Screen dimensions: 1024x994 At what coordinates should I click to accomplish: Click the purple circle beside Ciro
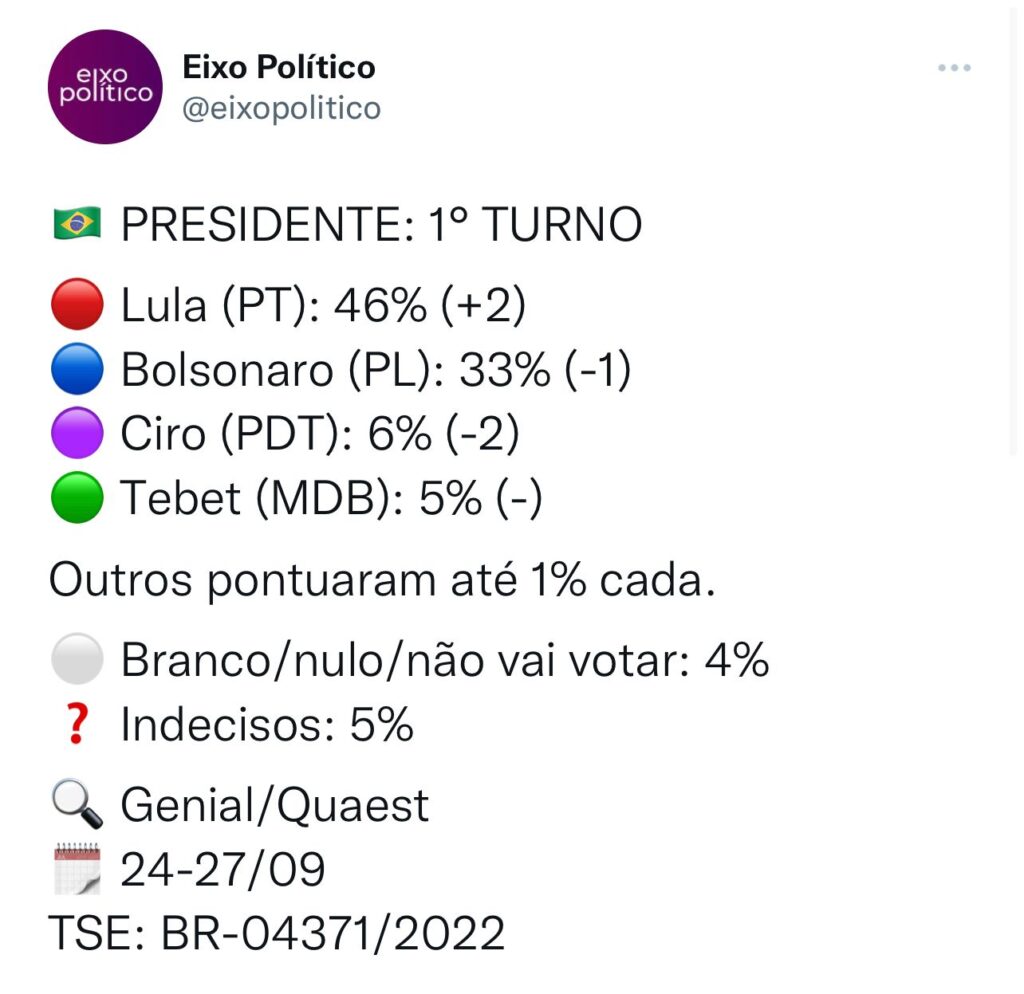point(76,434)
